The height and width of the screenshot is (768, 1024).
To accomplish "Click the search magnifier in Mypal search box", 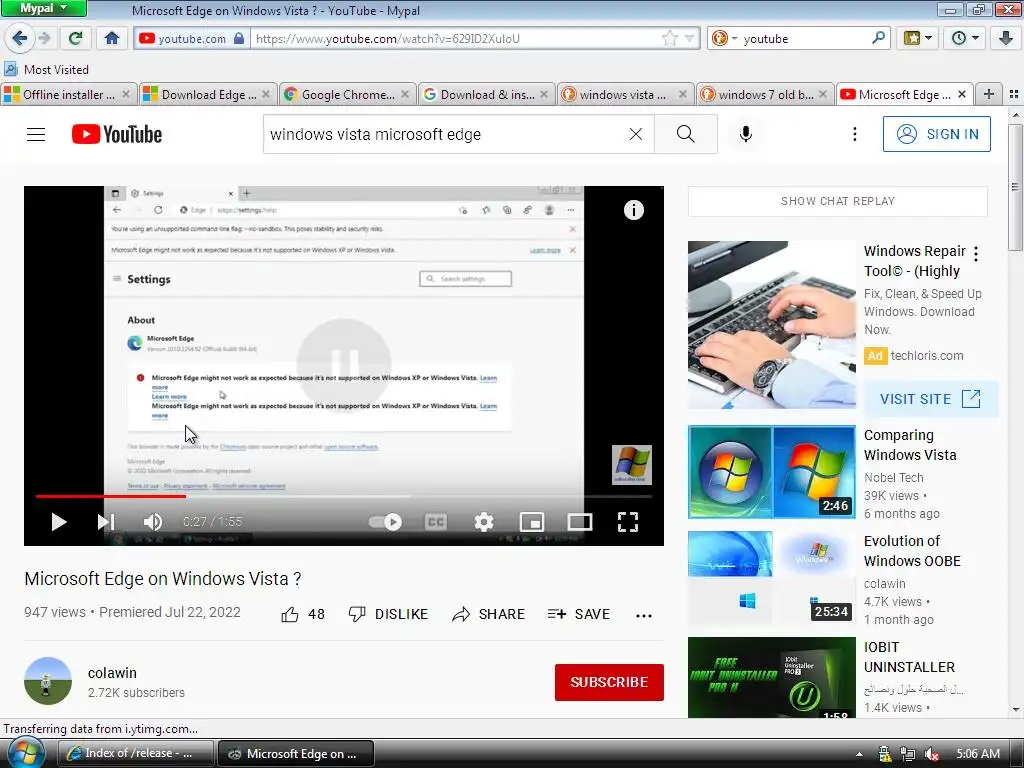I will coord(878,39).
